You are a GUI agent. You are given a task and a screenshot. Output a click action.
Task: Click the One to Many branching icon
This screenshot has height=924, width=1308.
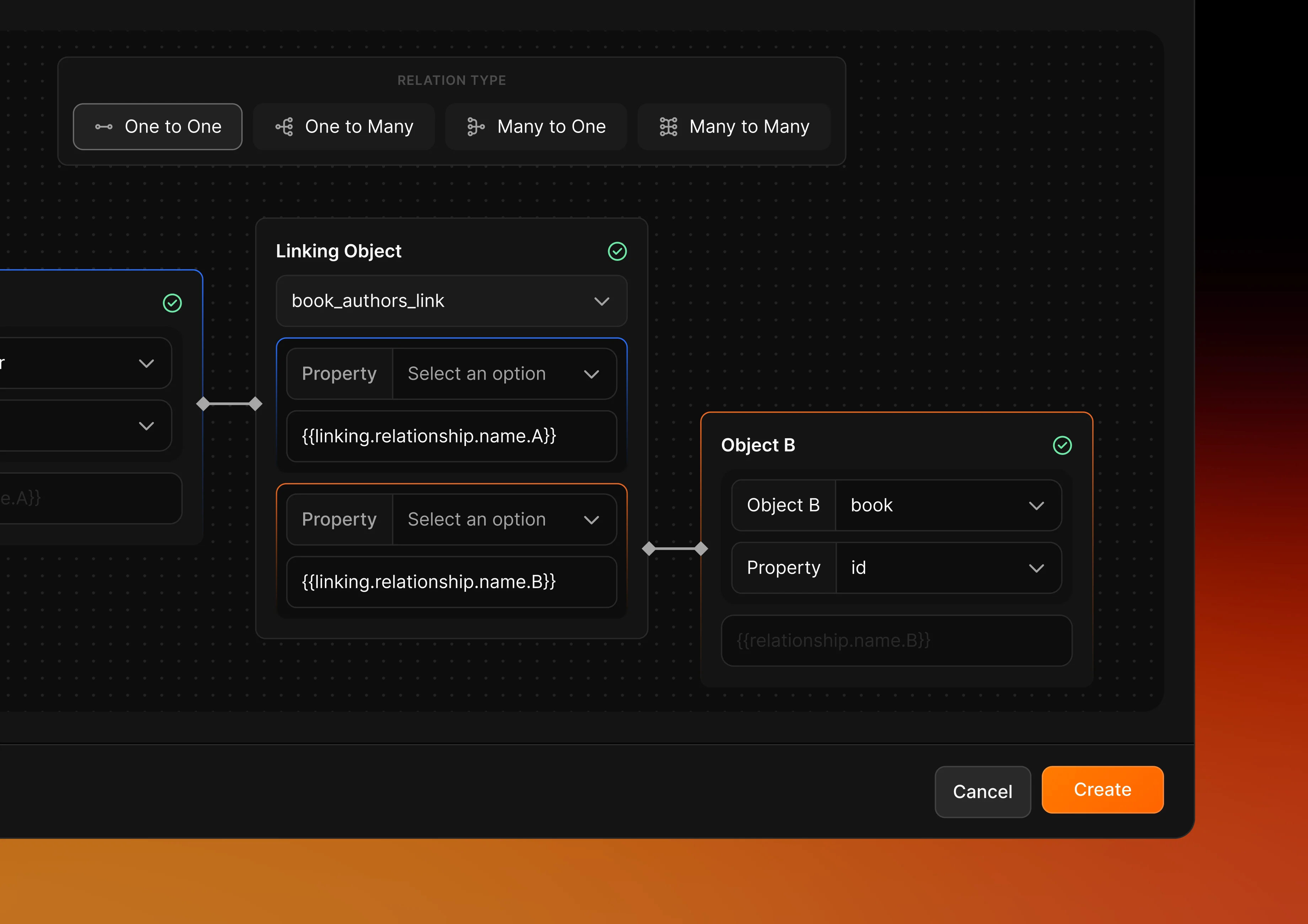pyautogui.click(x=284, y=127)
